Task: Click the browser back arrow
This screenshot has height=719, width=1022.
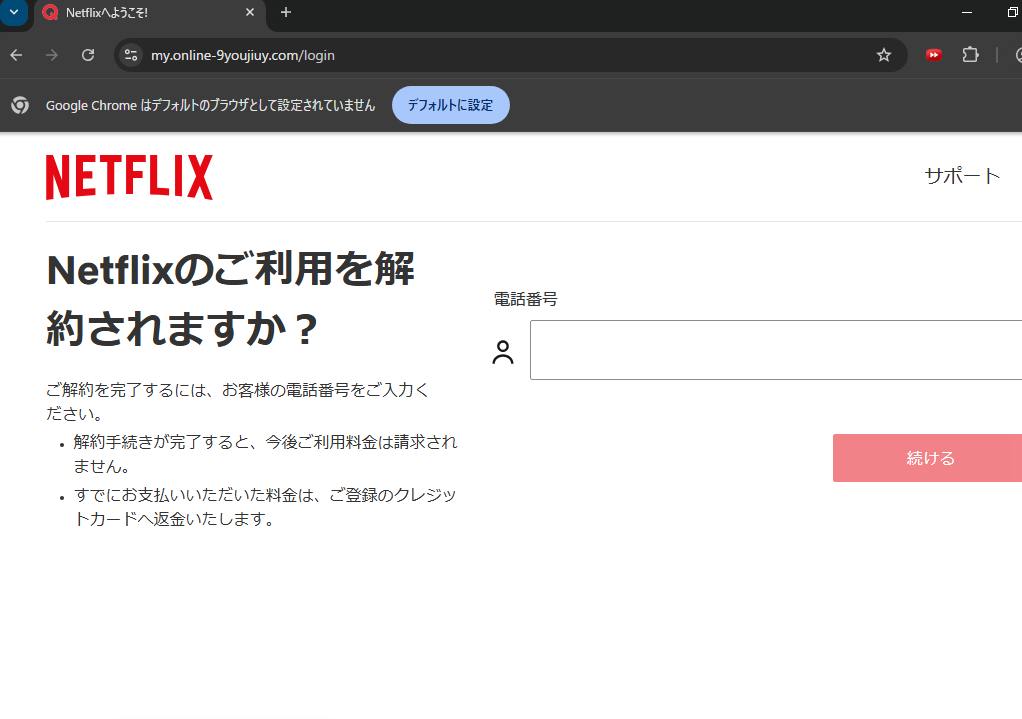Action: pyautogui.click(x=16, y=55)
